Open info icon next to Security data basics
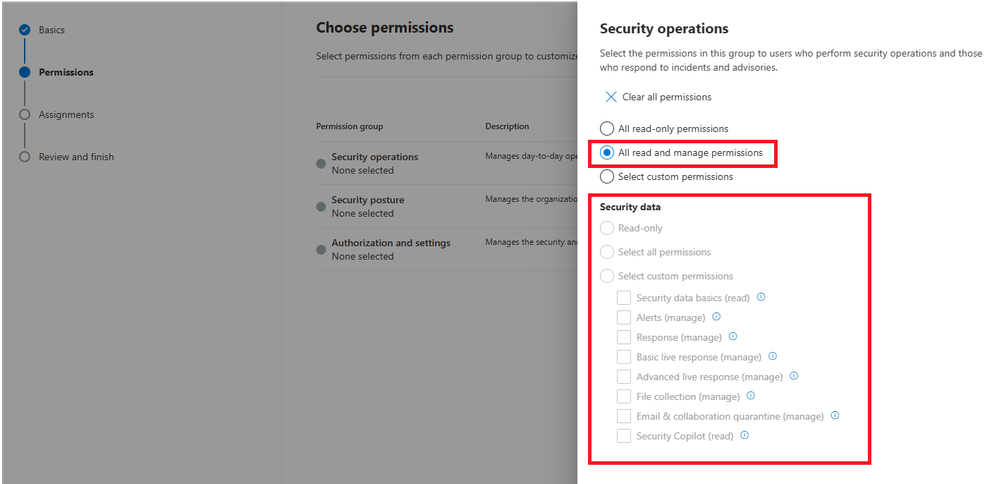The width and height of the screenshot is (999, 484). (x=761, y=297)
